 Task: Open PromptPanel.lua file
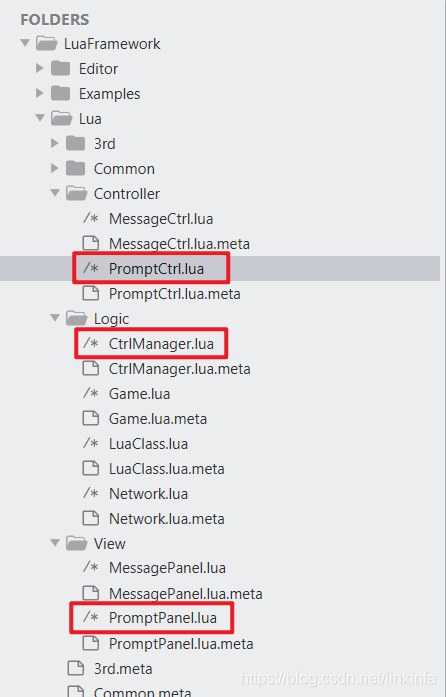point(163,618)
